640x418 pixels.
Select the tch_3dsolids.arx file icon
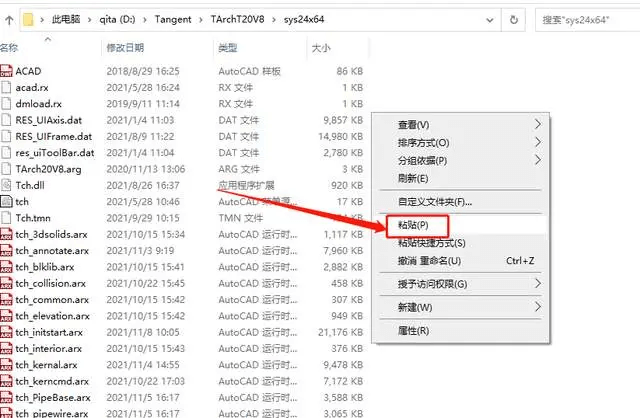(x=6, y=234)
